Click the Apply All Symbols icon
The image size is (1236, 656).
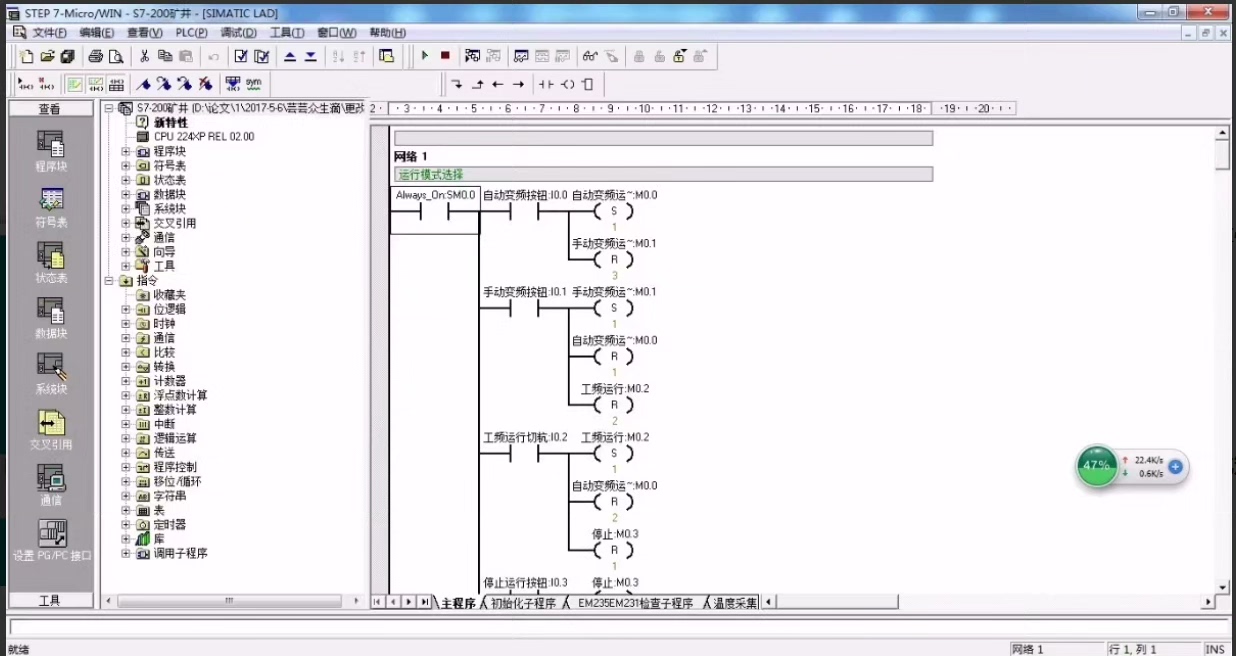coord(233,84)
